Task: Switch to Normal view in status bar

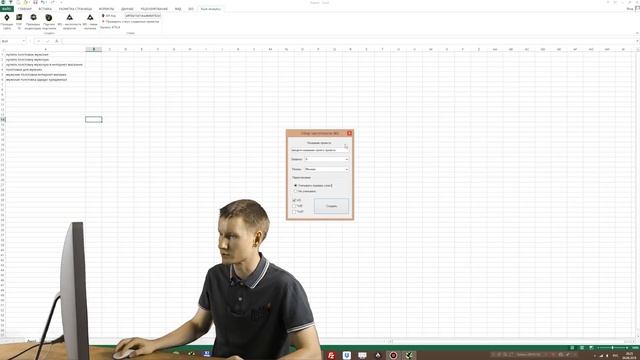Action: pos(572,348)
